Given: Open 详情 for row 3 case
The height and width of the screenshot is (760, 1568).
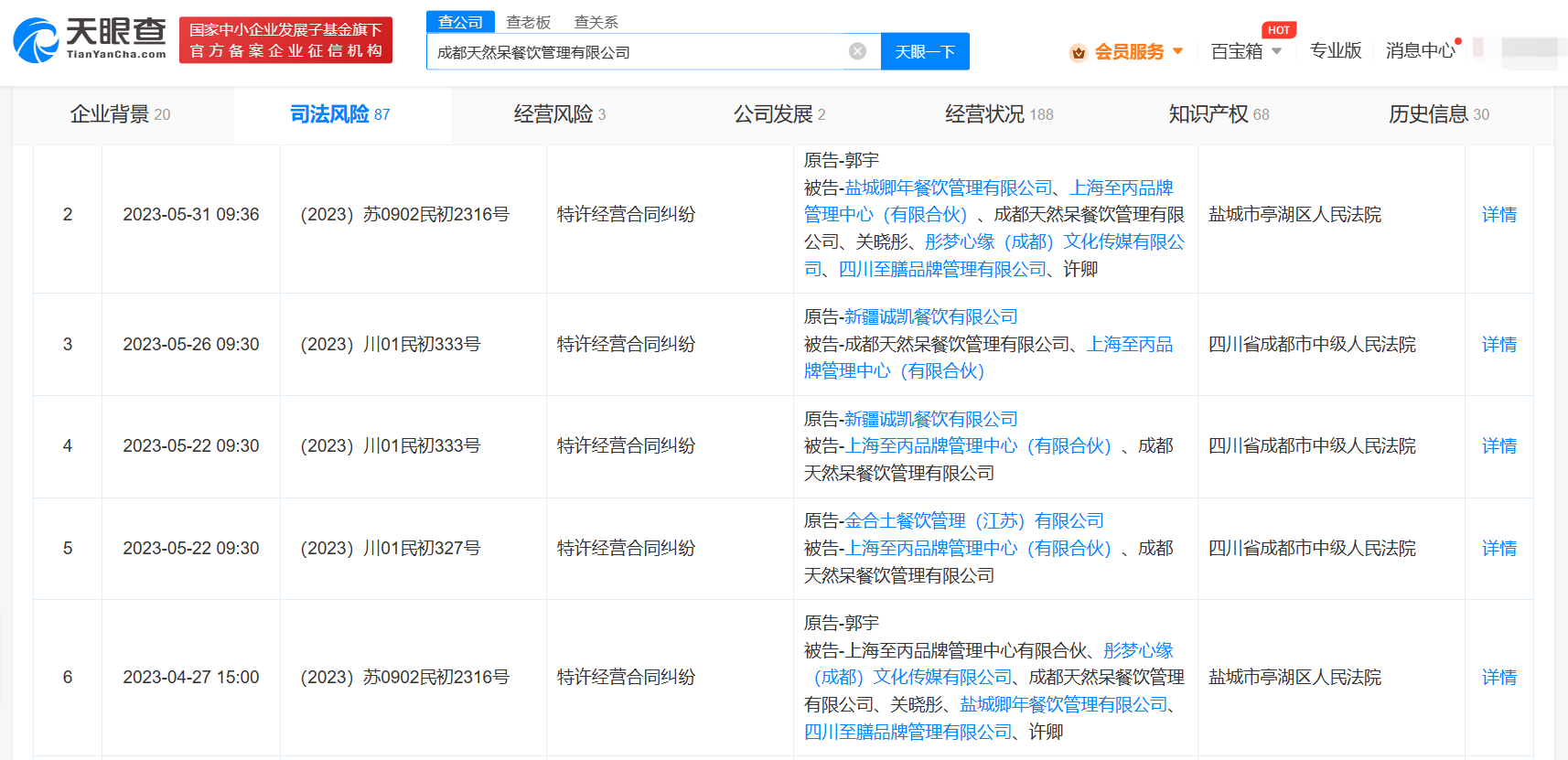Looking at the screenshot, I should click(x=1499, y=345).
